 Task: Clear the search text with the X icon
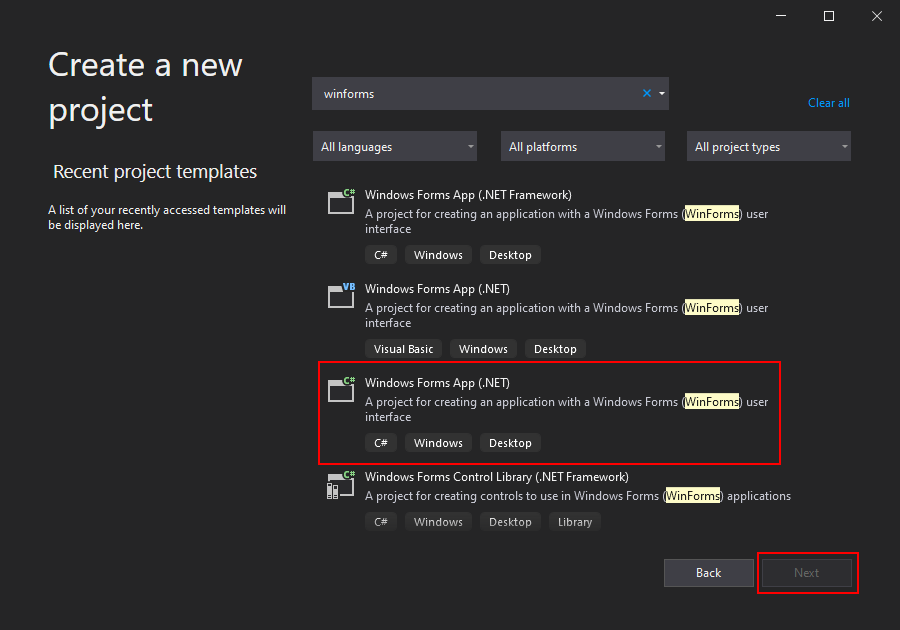(647, 93)
